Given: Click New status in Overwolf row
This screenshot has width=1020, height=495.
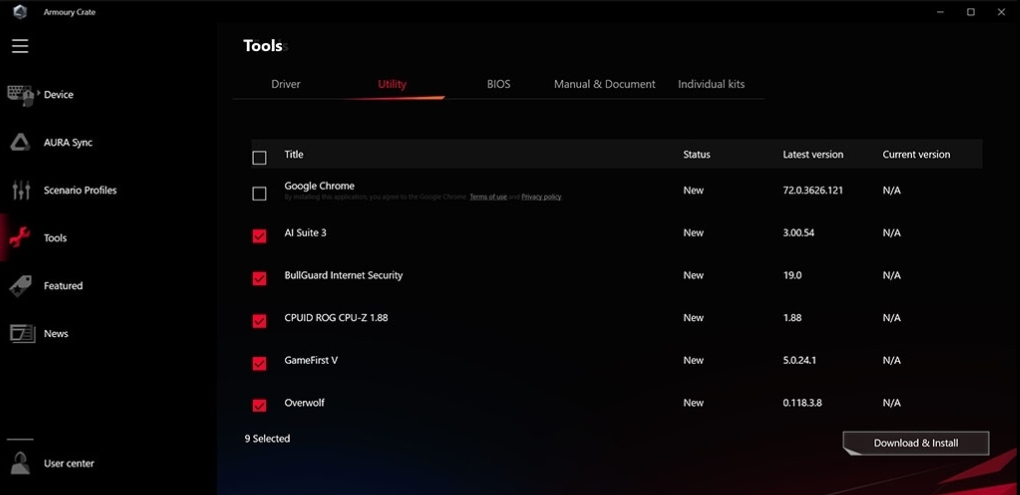Looking at the screenshot, I should [693, 403].
